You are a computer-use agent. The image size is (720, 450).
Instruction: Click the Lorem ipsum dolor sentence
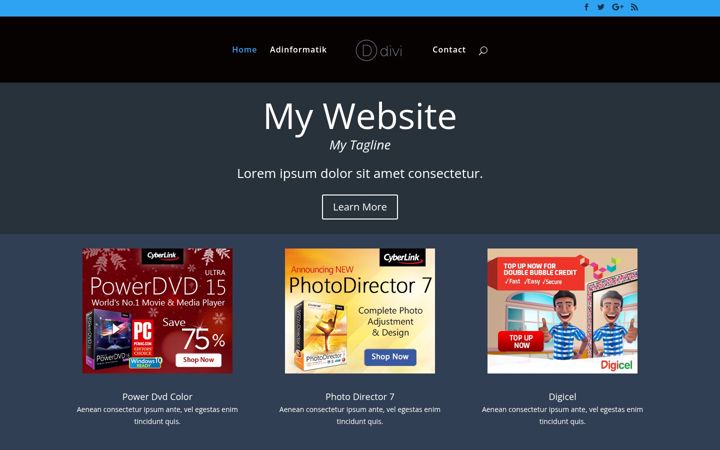pyautogui.click(x=360, y=174)
